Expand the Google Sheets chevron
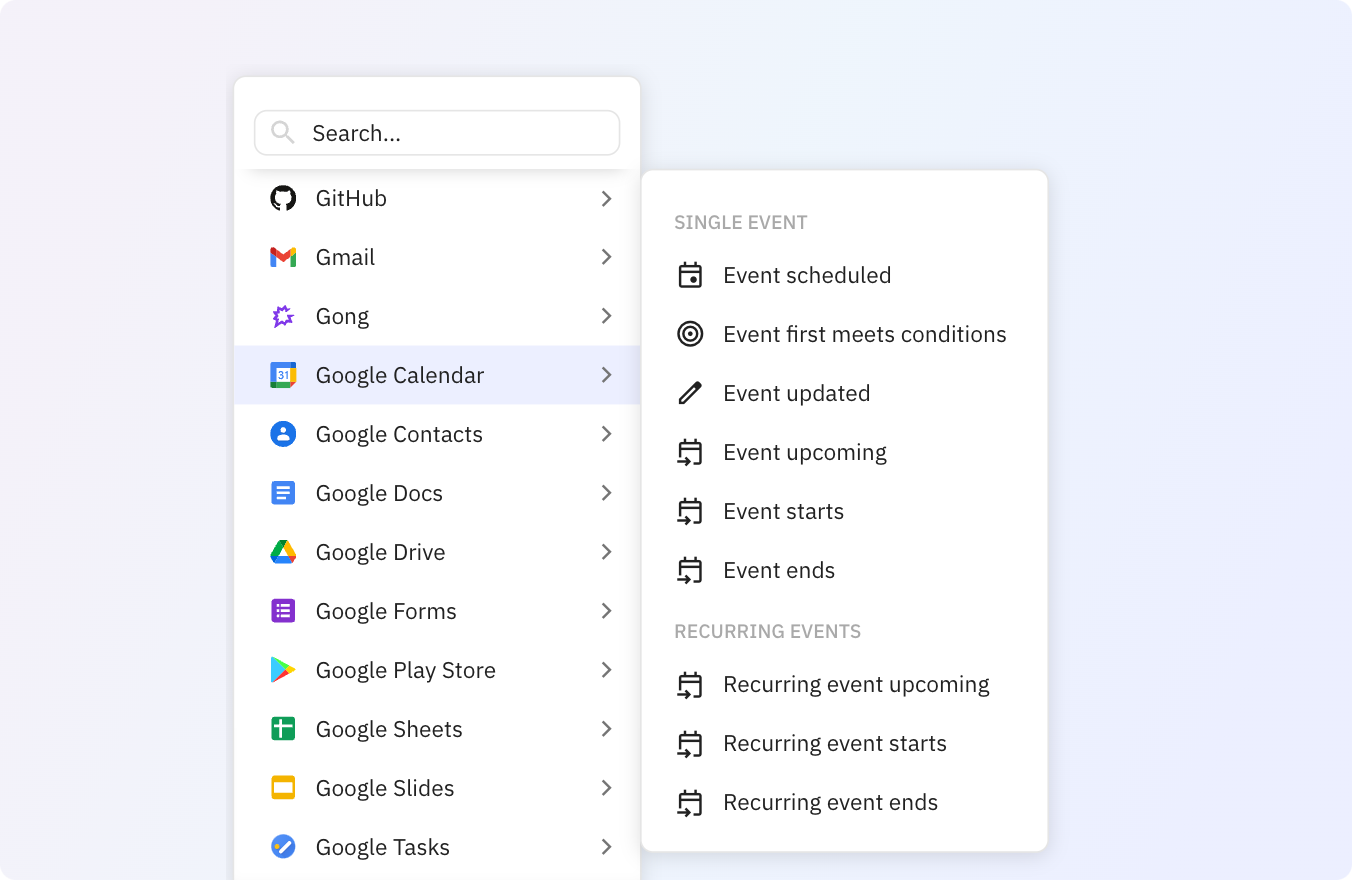This screenshot has width=1352, height=880. click(x=606, y=729)
